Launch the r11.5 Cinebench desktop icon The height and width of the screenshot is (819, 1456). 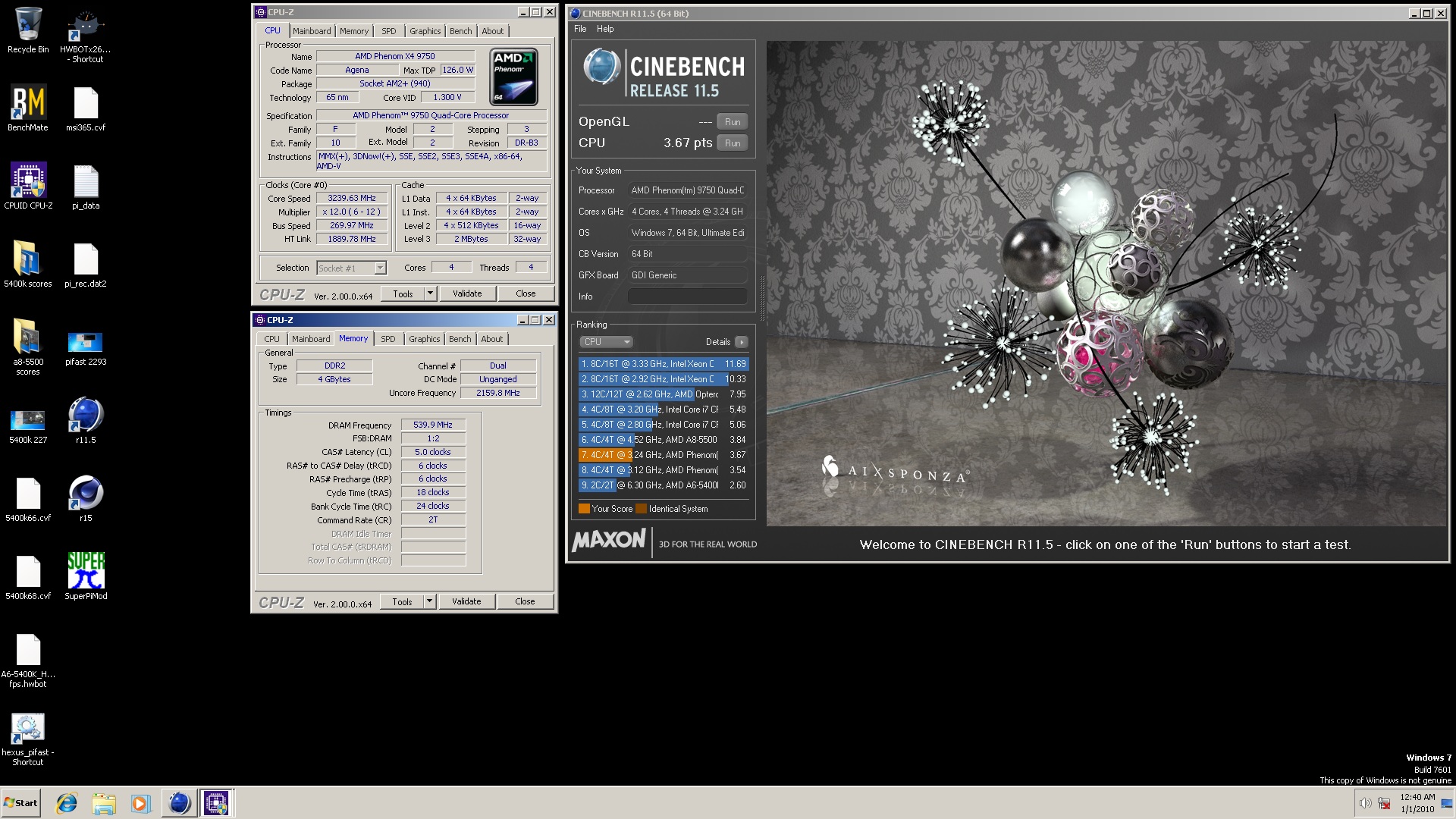tap(86, 420)
